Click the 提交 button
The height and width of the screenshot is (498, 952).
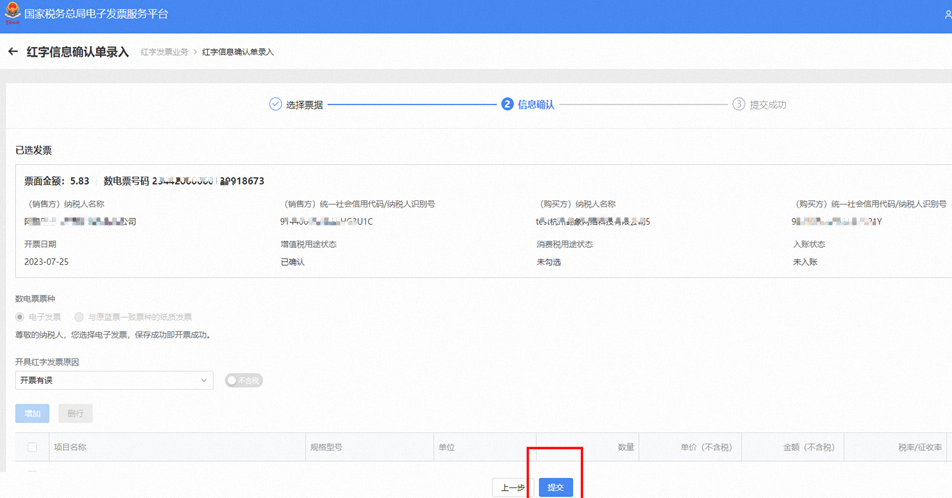[x=556, y=487]
